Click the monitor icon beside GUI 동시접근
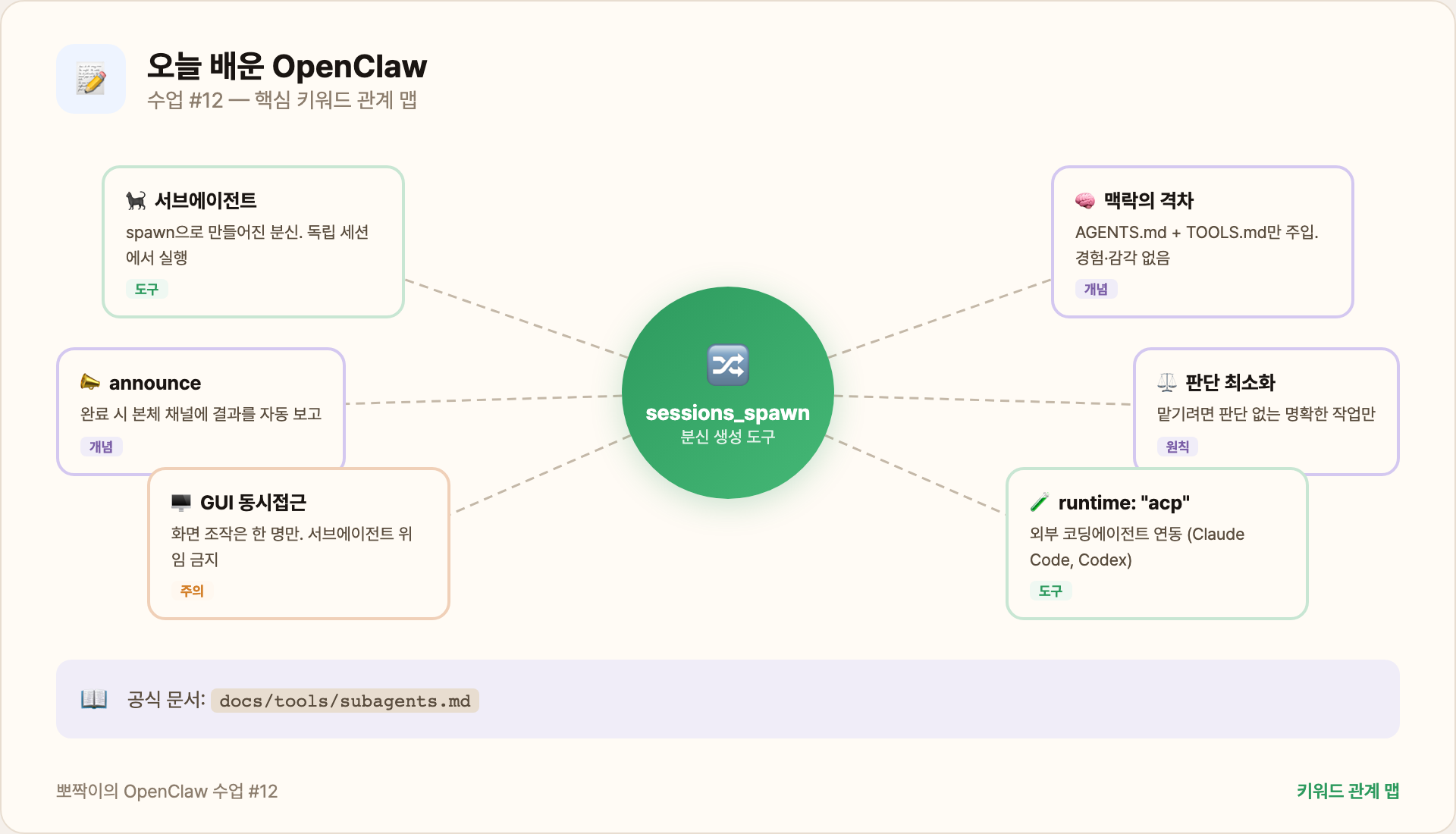 pos(181,503)
